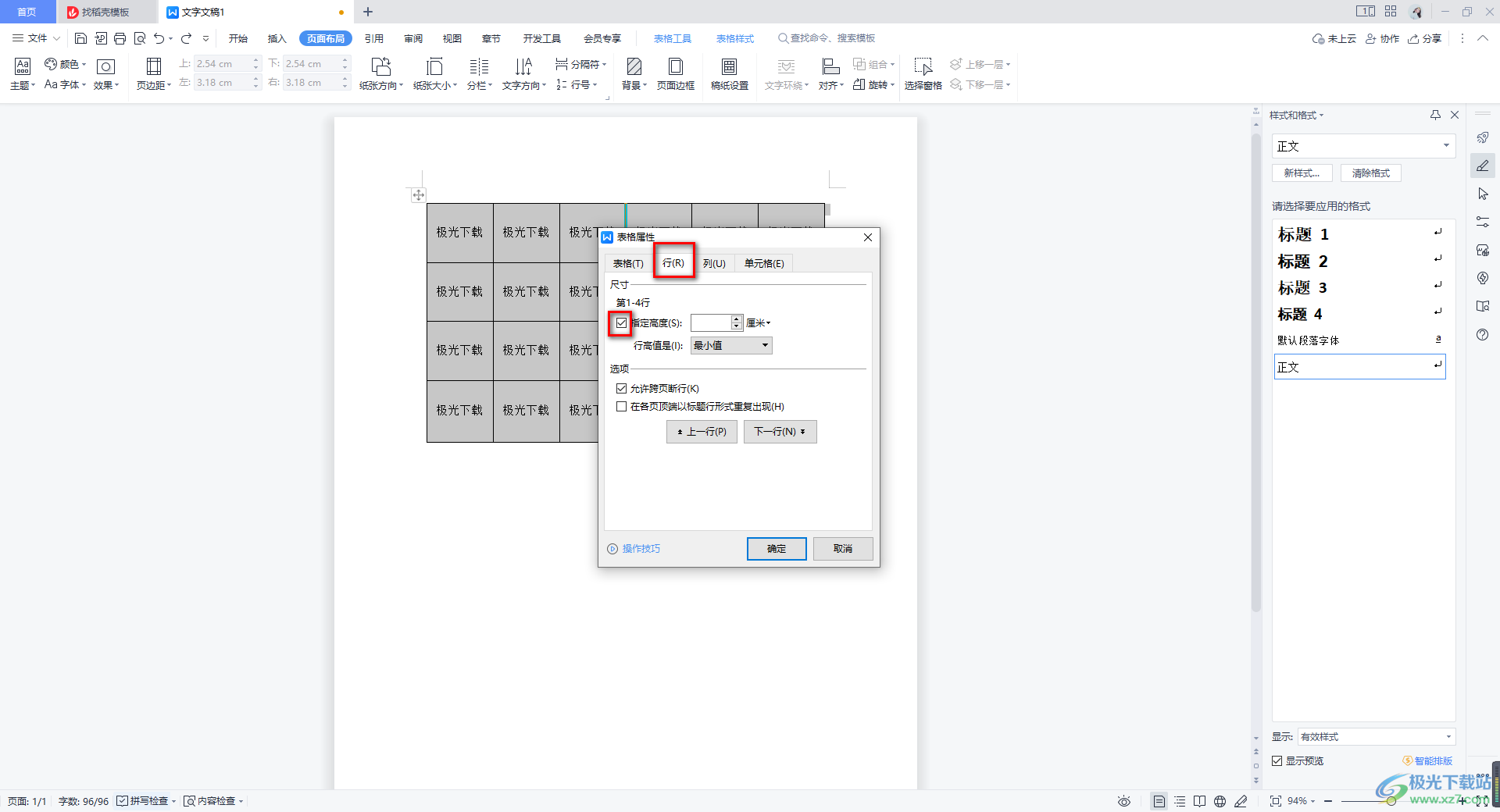Toggle 允许跨页断行 checkbox

[621, 388]
